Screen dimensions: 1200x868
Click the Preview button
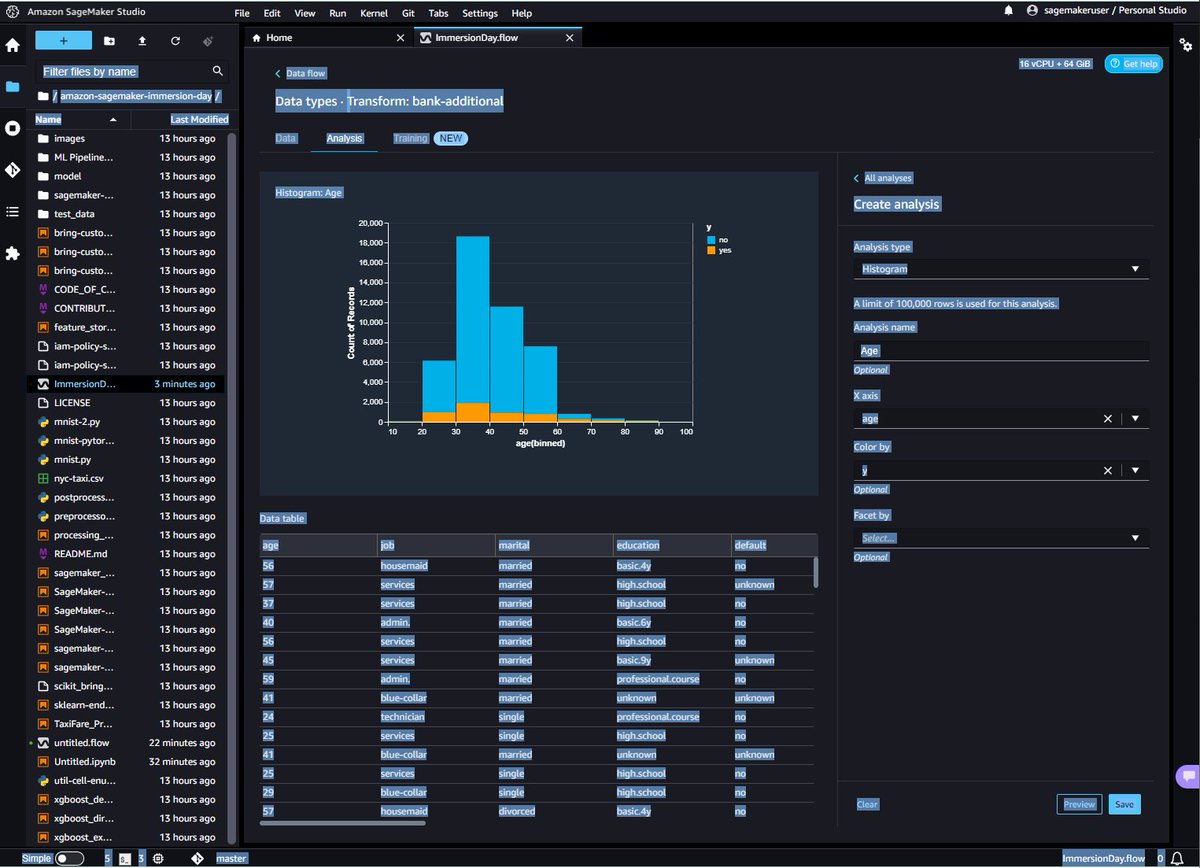coord(1079,804)
